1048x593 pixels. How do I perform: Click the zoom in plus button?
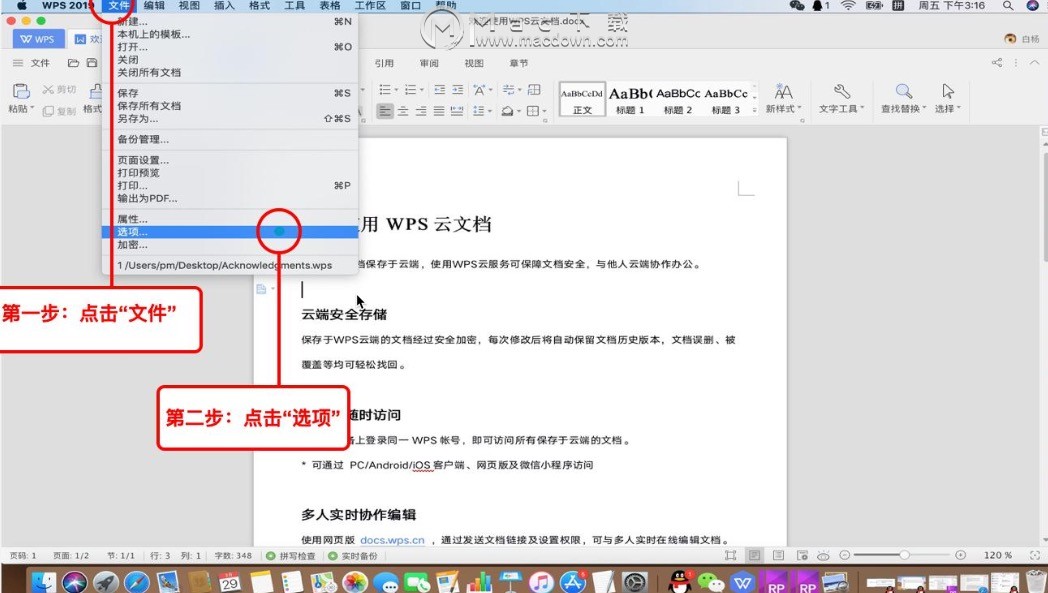[x=960, y=555]
